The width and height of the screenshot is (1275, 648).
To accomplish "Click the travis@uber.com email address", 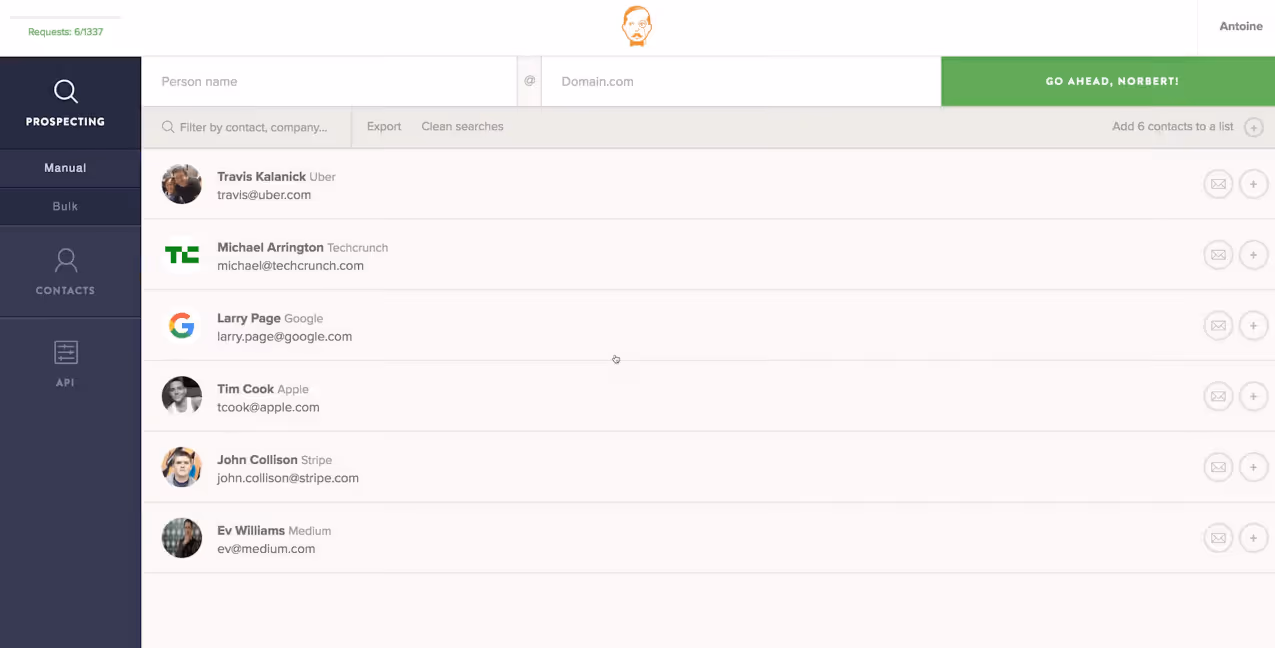I will [x=264, y=195].
